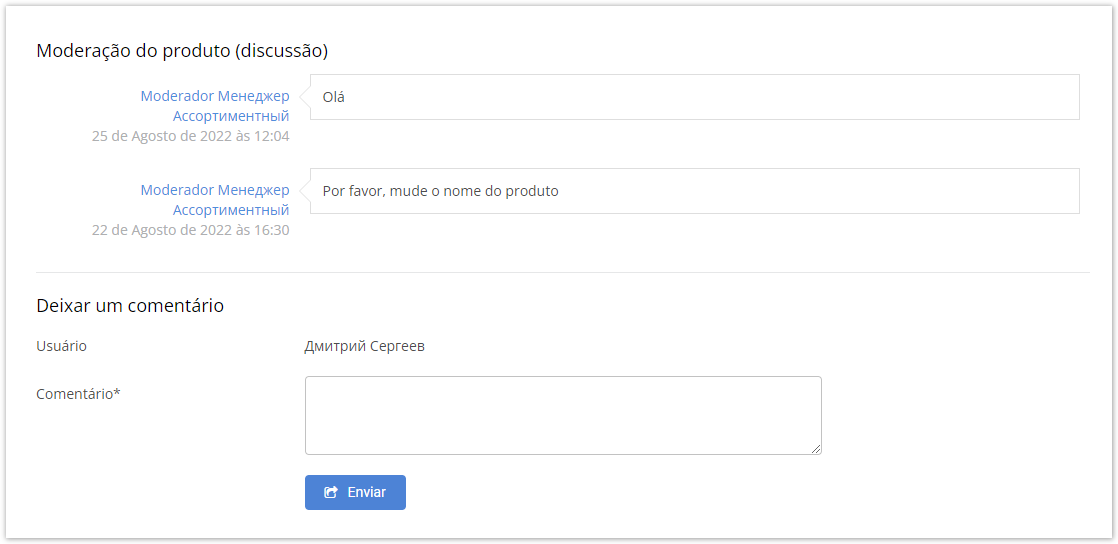Click the user name Дмитрий Сергеев
The image size is (1118, 544).
pos(364,346)
